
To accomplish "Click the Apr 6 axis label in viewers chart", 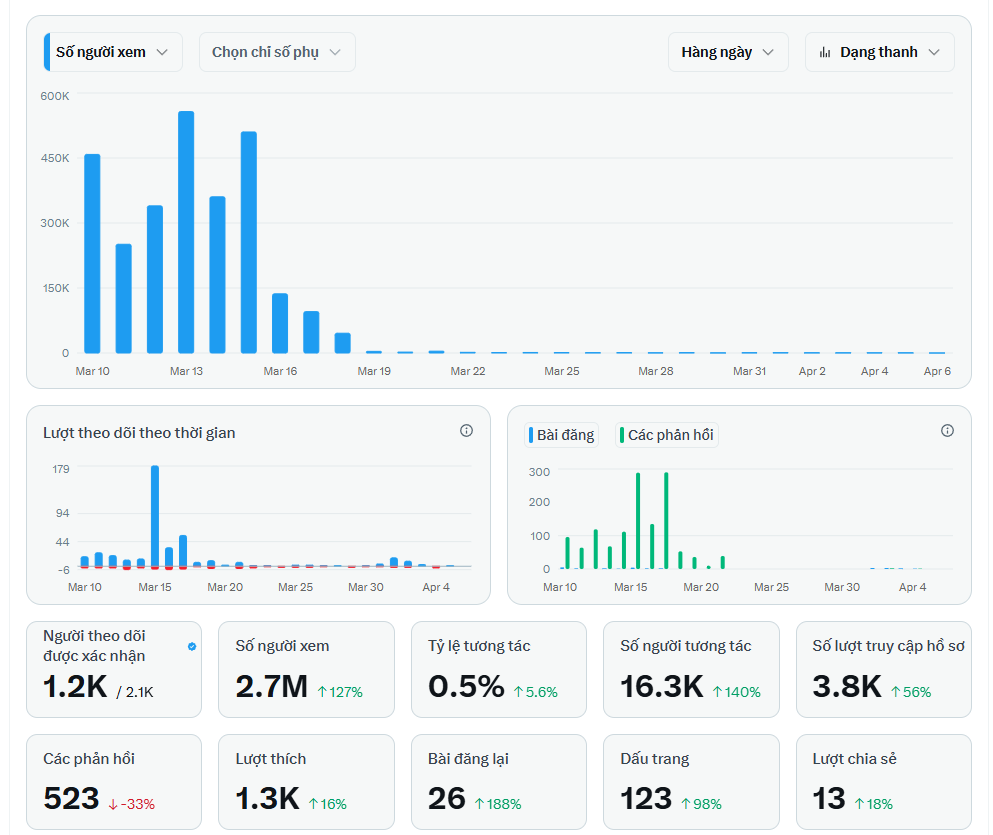I will click(x=937, y=371).
